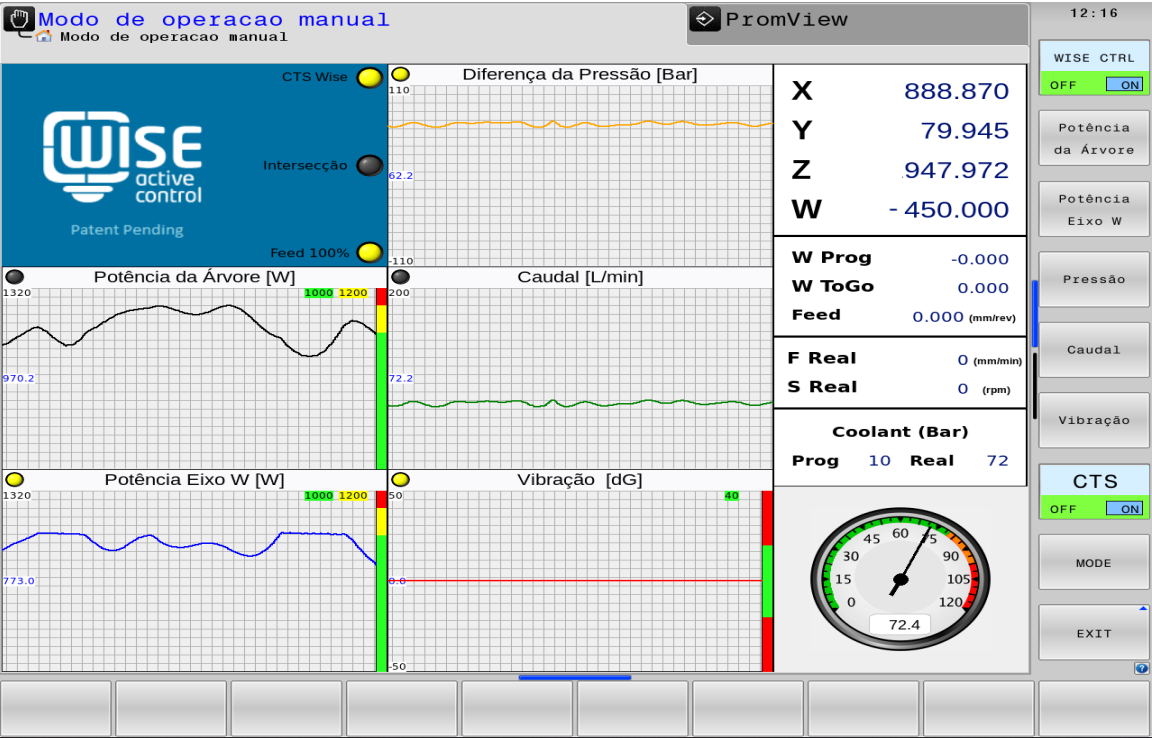Click the CTS Wise yellow indicator lamp

point(370,77)
